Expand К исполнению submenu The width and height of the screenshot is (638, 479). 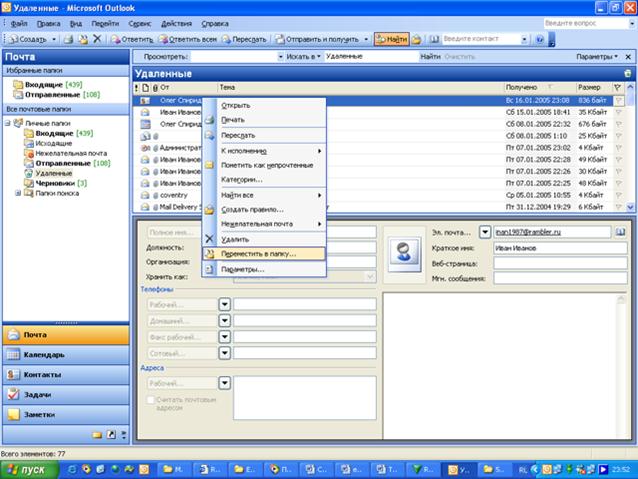point(264,151)
